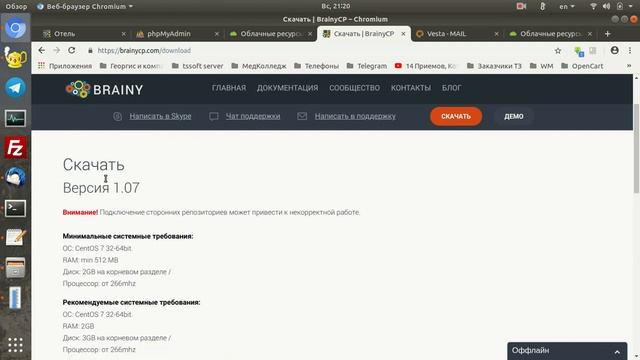Open the Bluetooth indicator in top bar
This screenshot has width=640, height=360.
[x=542, y=6]
